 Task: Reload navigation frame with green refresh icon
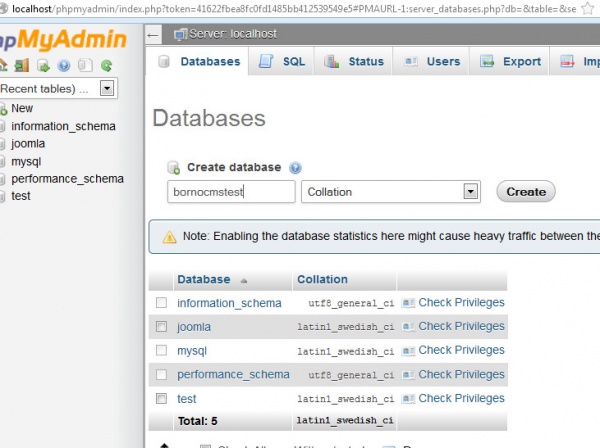(107, 66)
